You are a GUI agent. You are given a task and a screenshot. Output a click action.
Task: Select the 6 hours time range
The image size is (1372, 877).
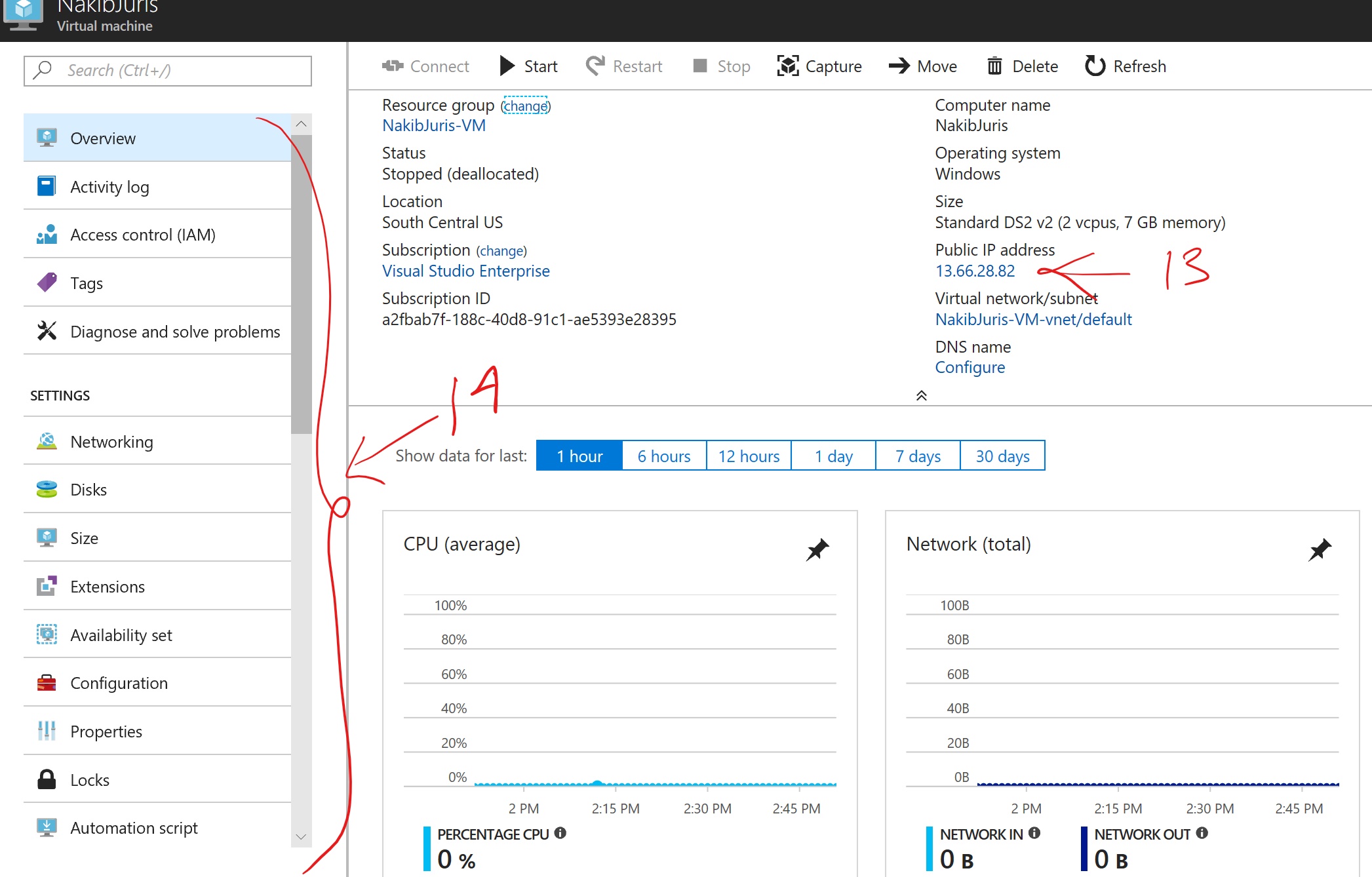tap(664, 456)
